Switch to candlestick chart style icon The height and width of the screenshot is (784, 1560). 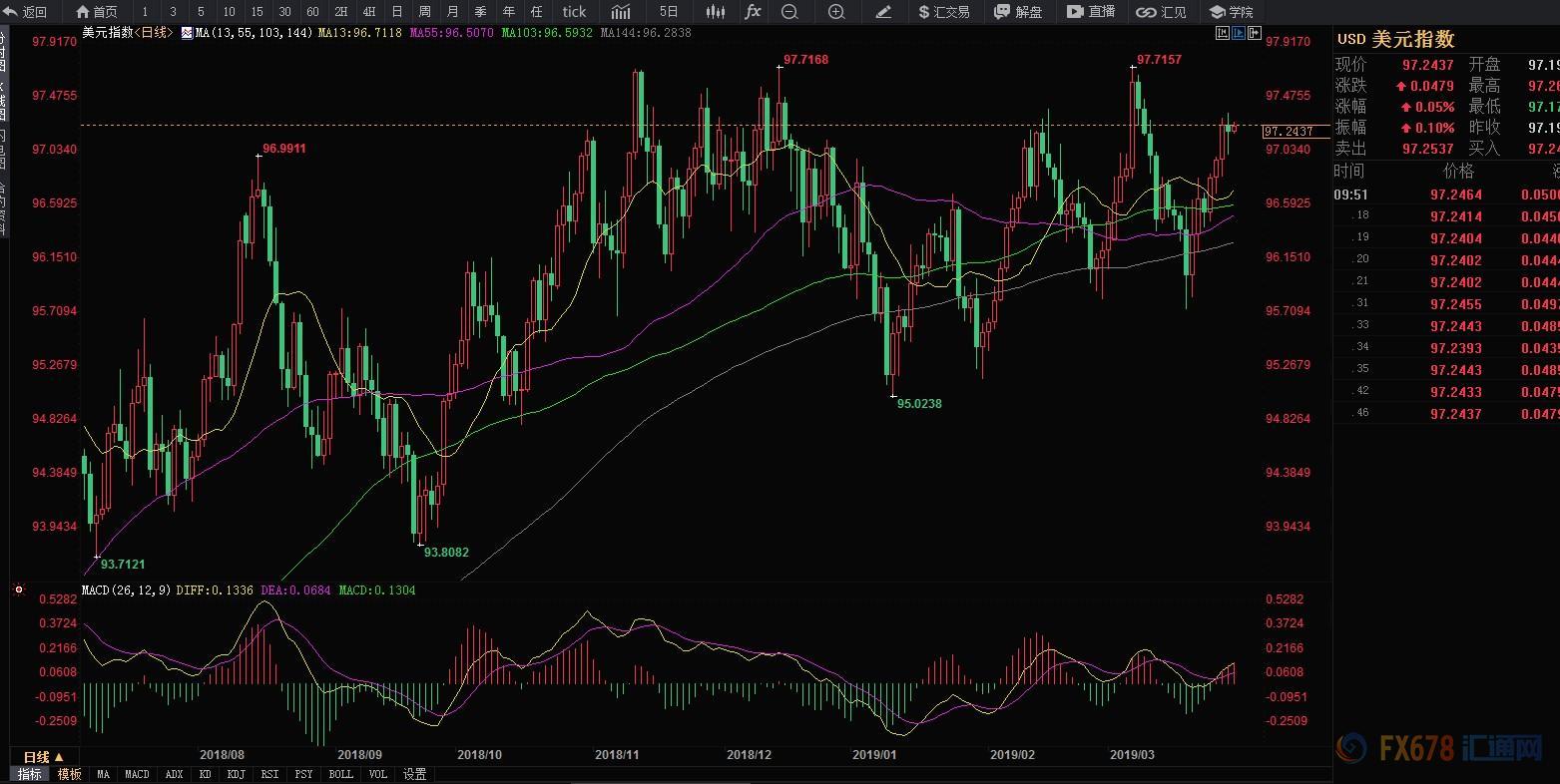tap(715, 12)
